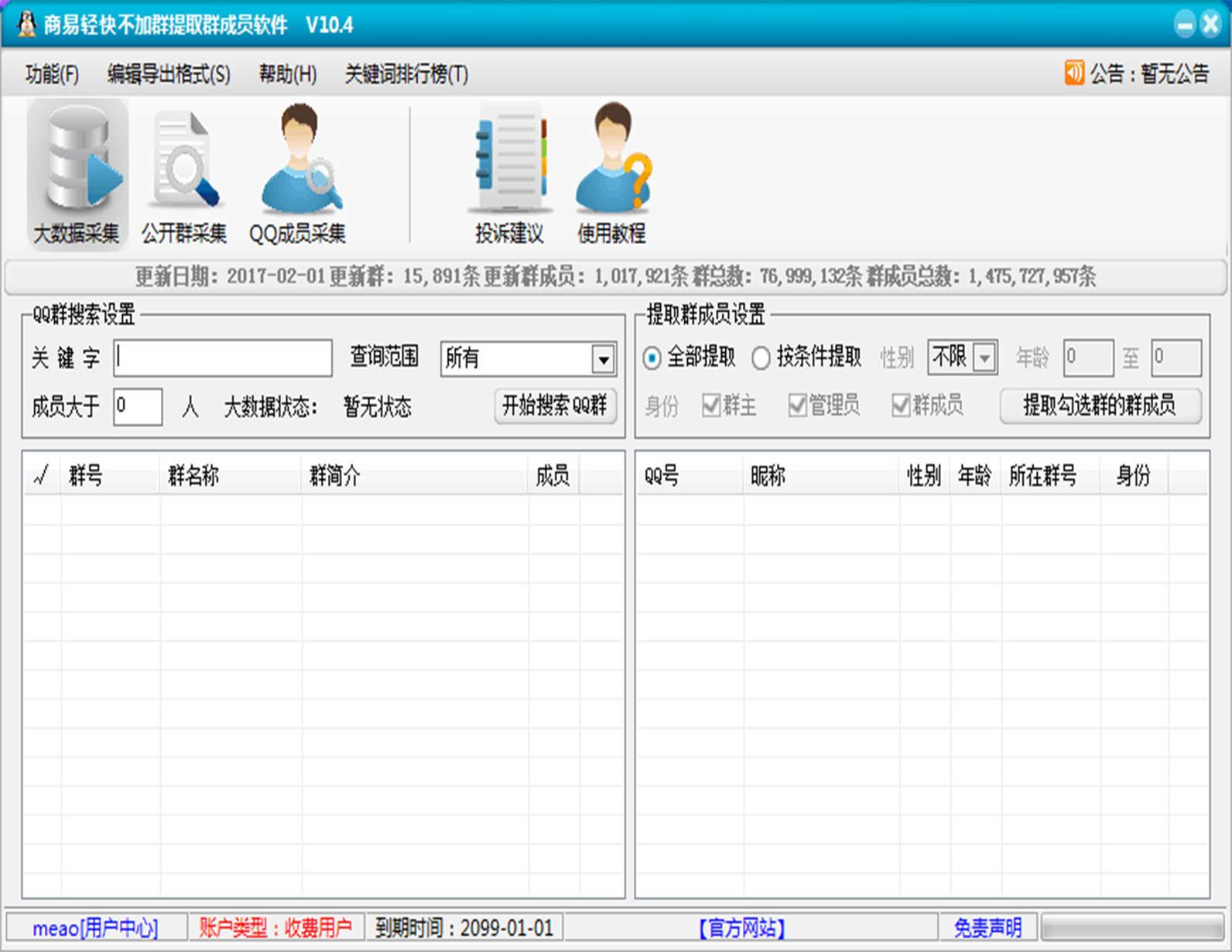The image size is (1232, 952).
Task: Click the speaker announcement icon
Action: tap(1074, 74)
